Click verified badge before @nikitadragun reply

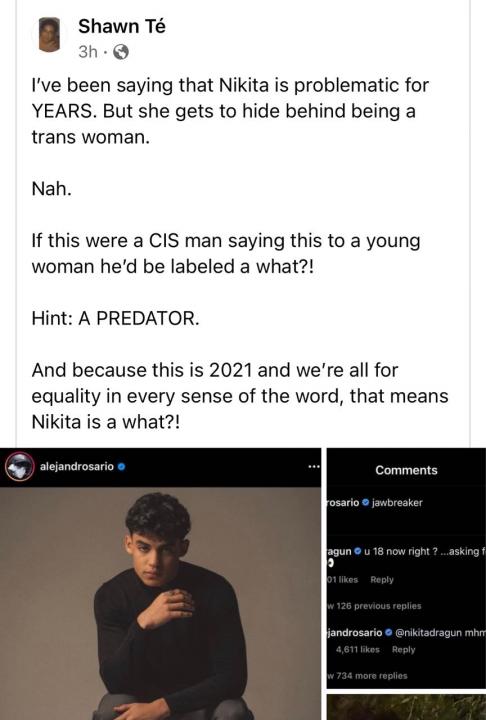(389, 633)
